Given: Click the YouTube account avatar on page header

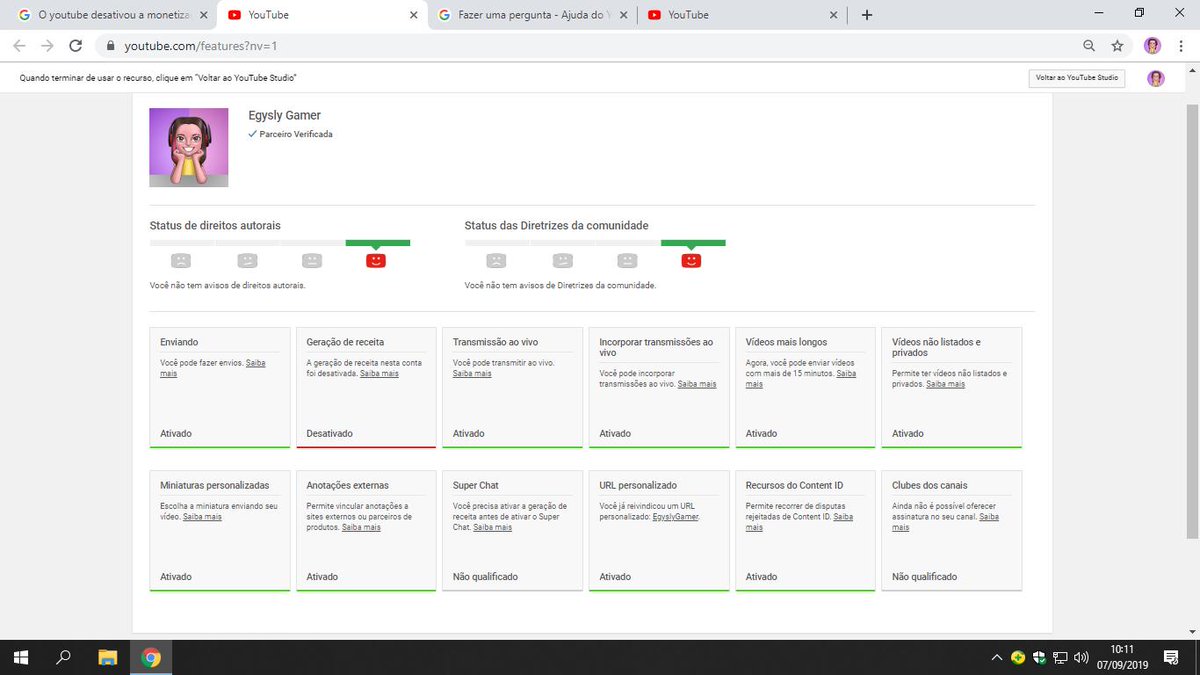Looking at the screenshot, I should (x=1156, y=78).
